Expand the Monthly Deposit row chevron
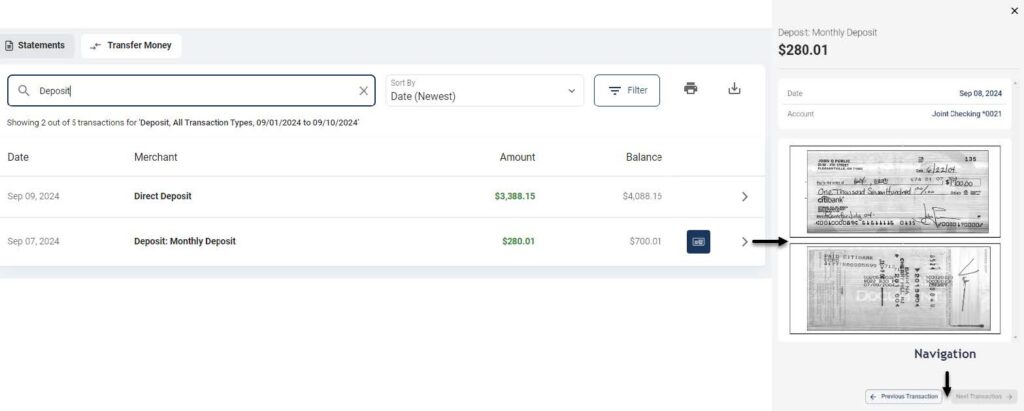This screenshot has width=1024, height=411. pos(744,242)
